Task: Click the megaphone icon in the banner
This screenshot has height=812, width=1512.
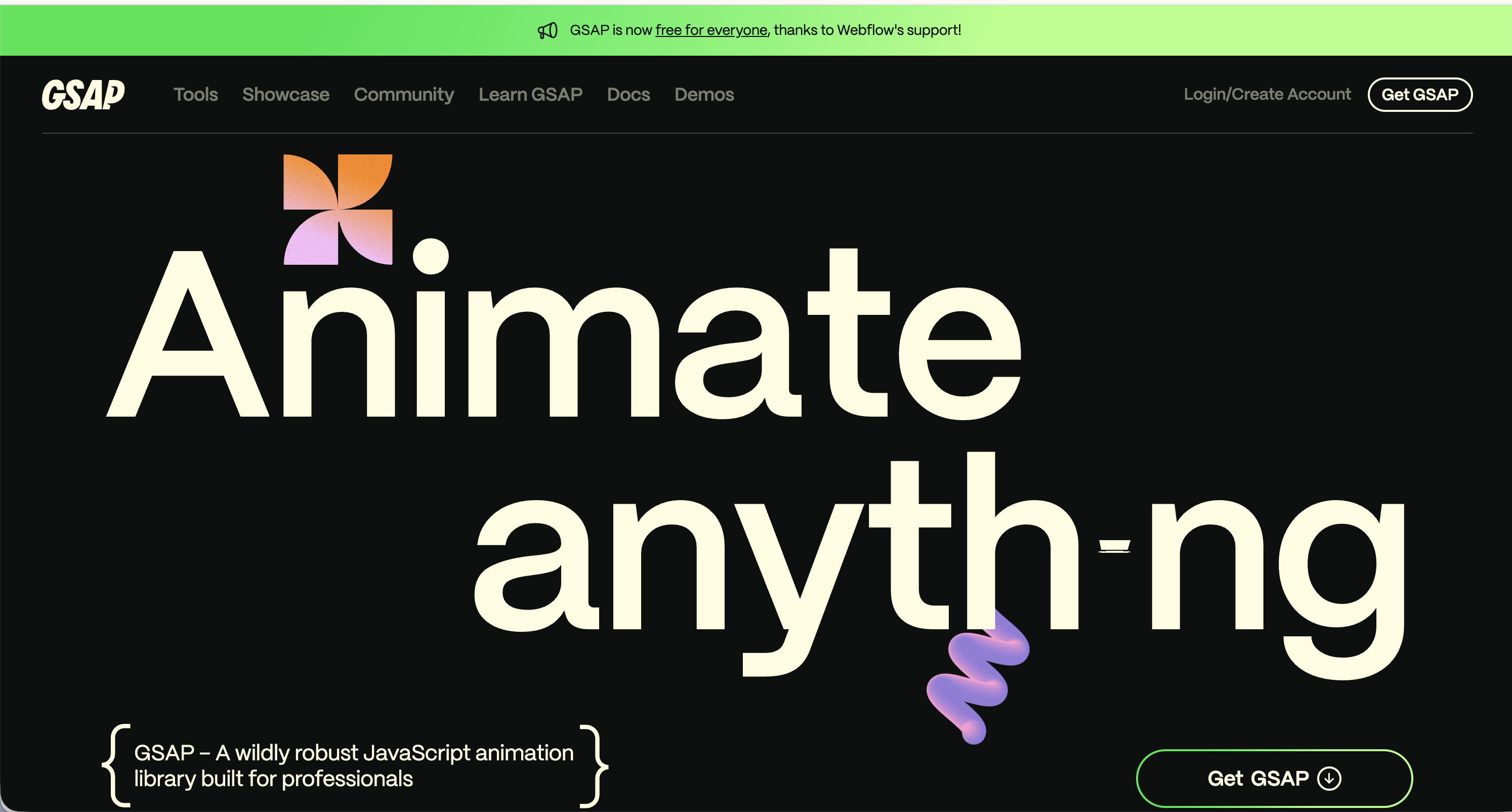Action: tap(548, 30)
